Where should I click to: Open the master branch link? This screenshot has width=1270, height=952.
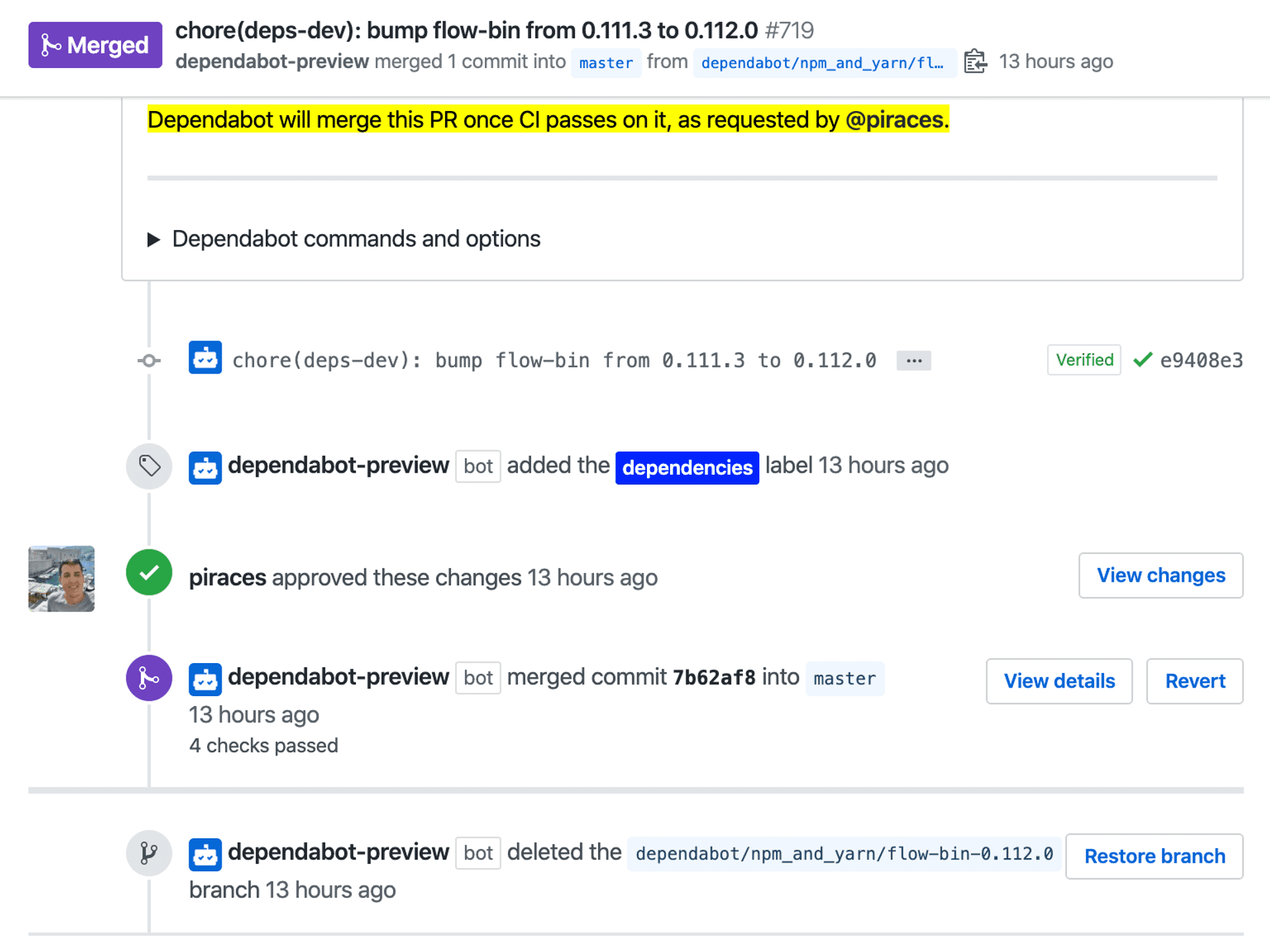pos(605,63)
